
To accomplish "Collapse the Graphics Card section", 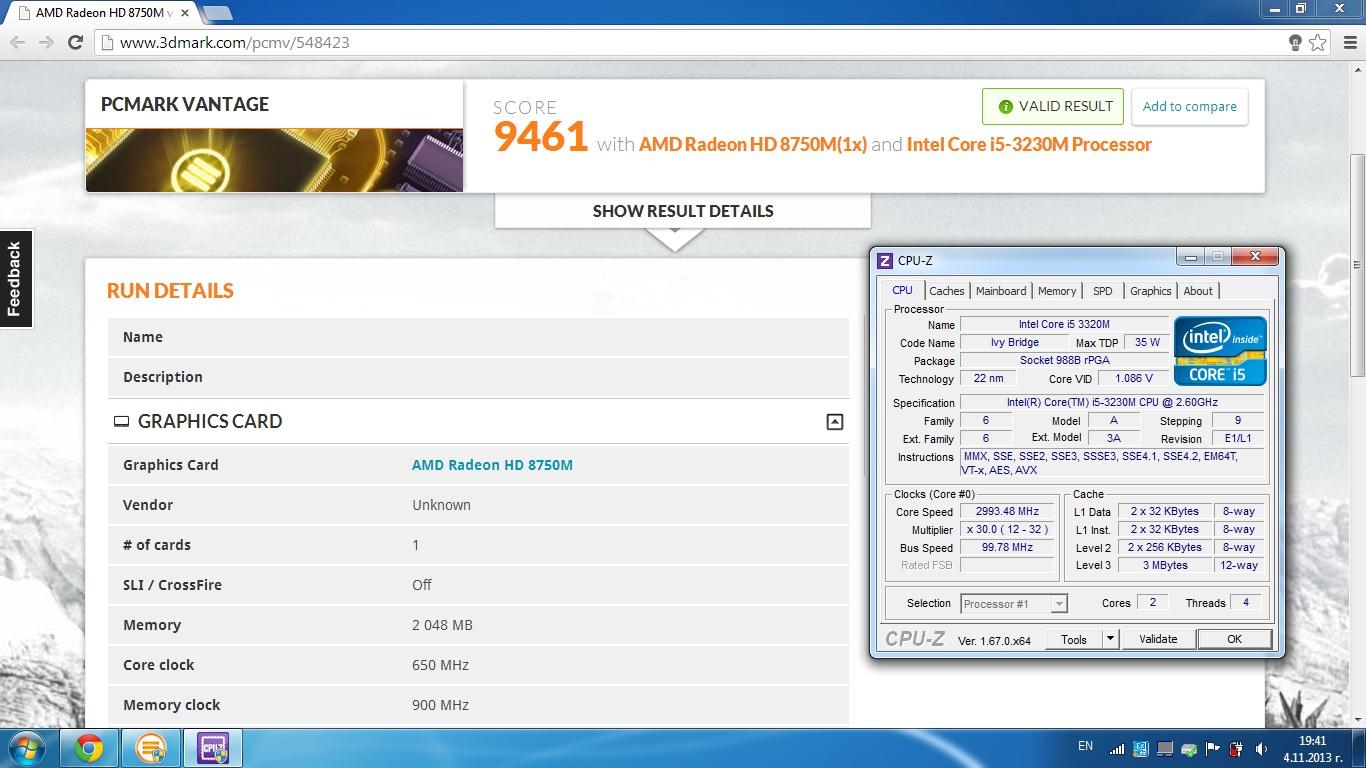I will click(834, 422).
